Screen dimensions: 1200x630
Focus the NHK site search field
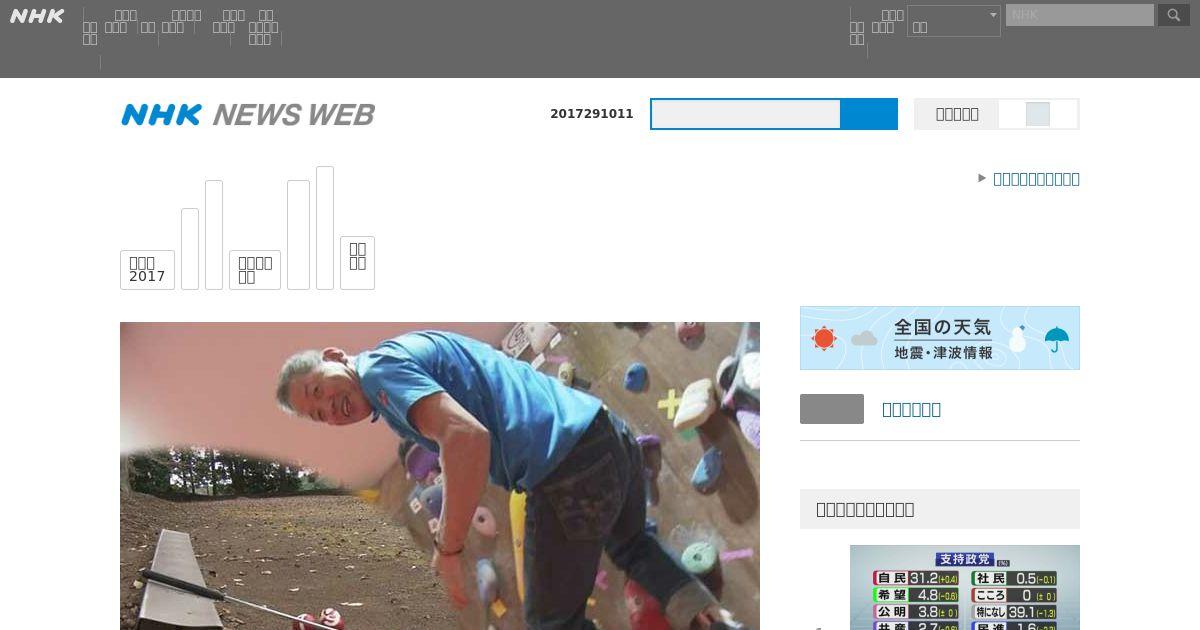click(x=1080, y=15)
